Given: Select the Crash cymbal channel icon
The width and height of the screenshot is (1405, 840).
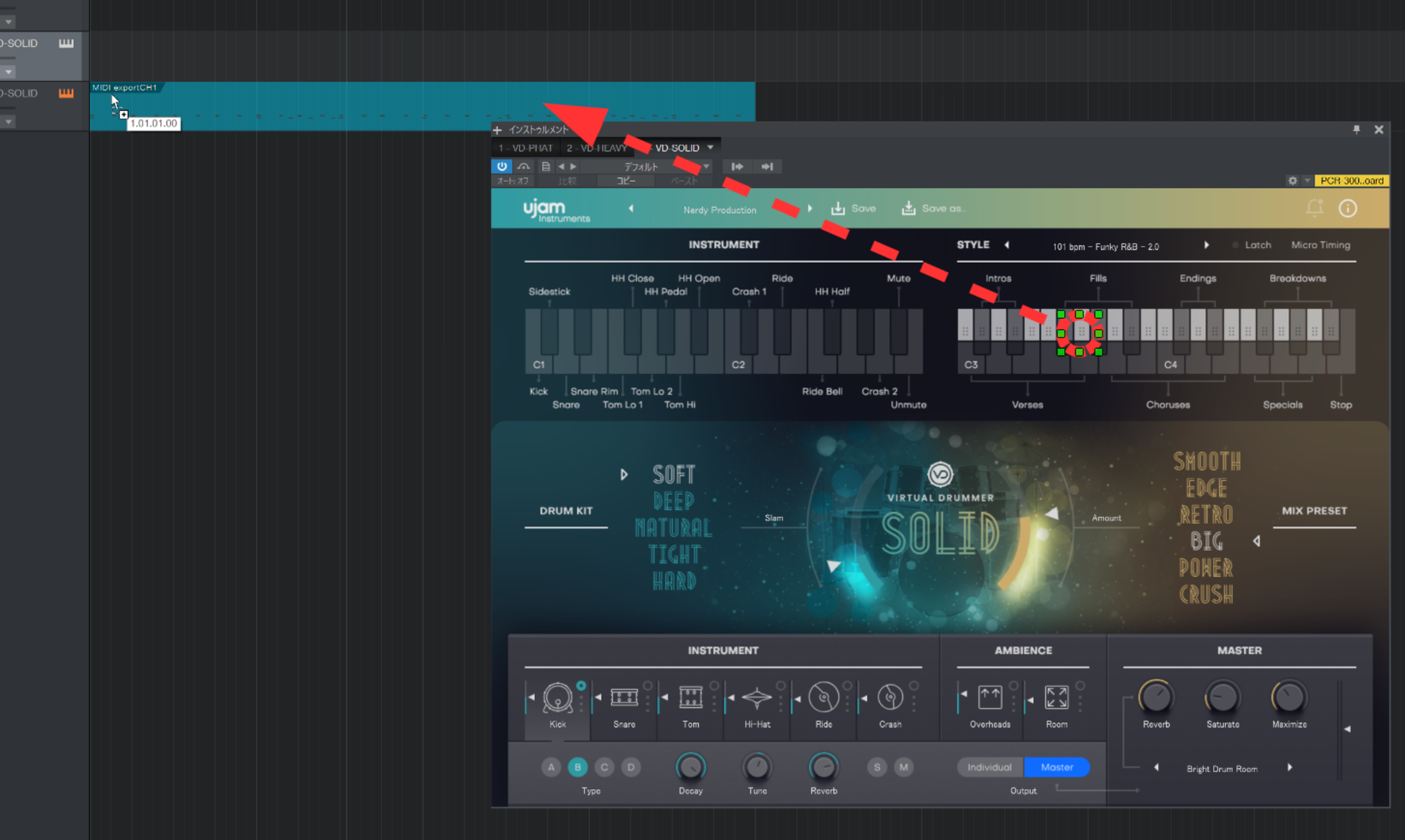Looking at the screenshot, I should 890,697.
